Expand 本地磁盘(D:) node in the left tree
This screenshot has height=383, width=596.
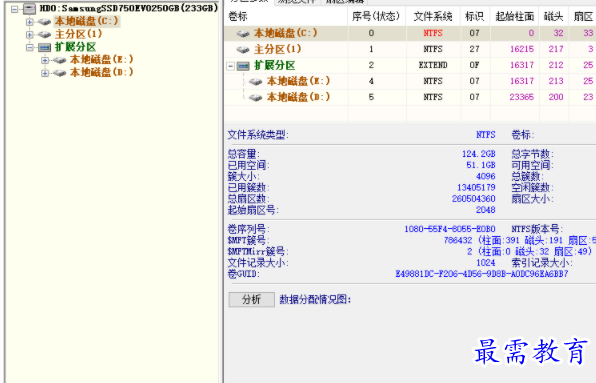tap(44, 73)
